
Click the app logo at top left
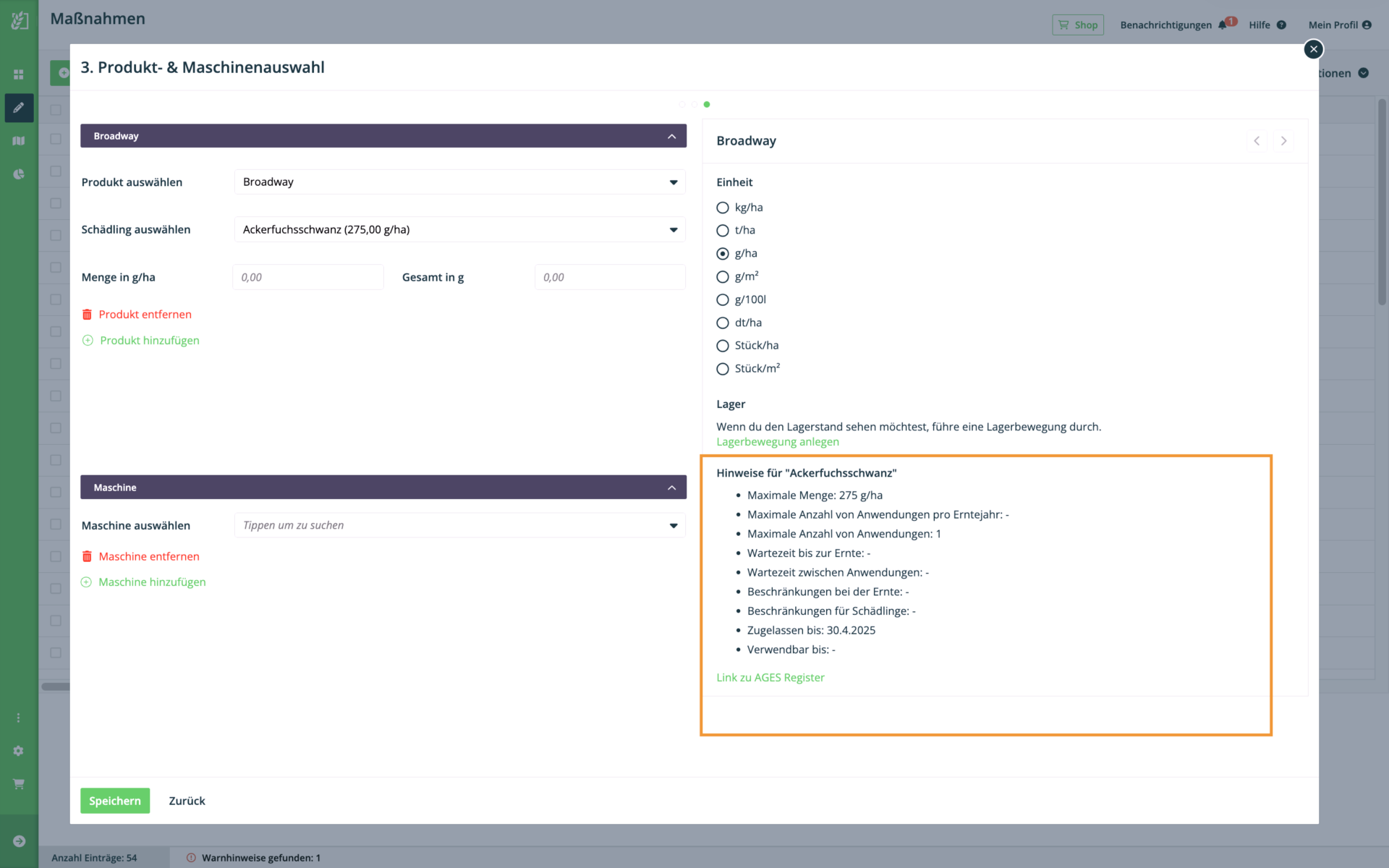pos(20,20)
